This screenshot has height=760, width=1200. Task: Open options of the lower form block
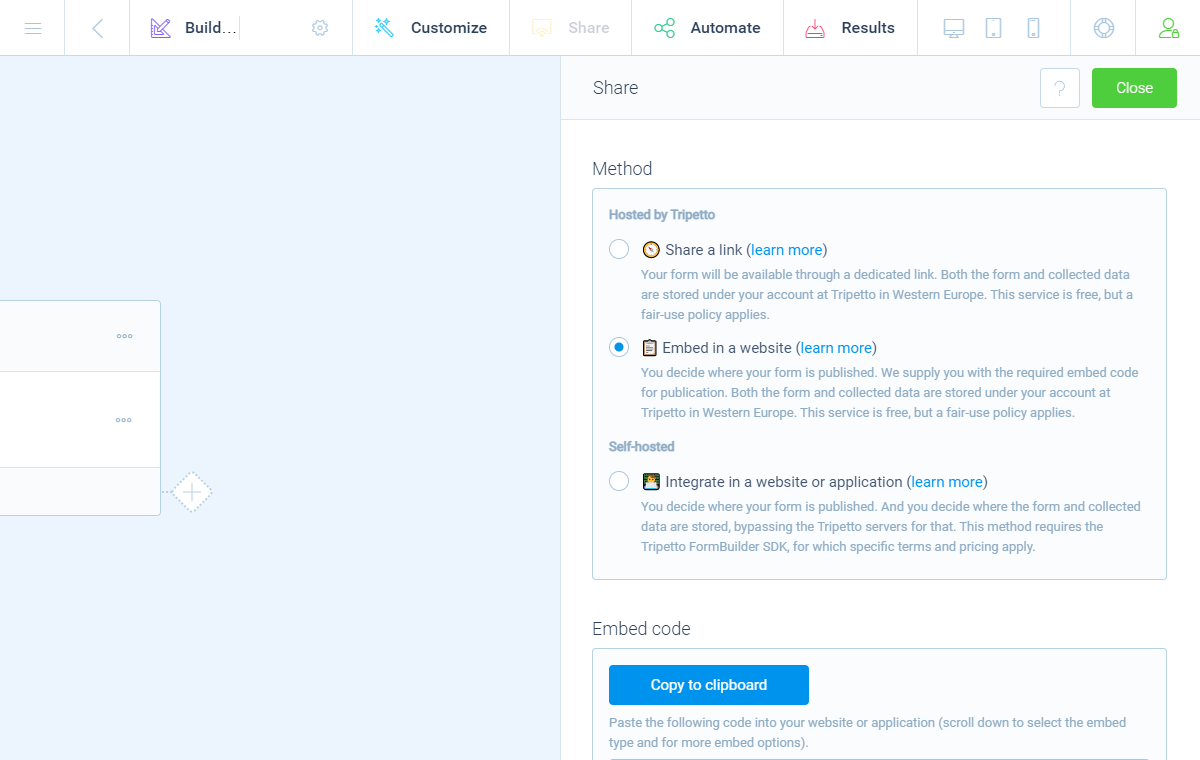(x=124, y=420)
